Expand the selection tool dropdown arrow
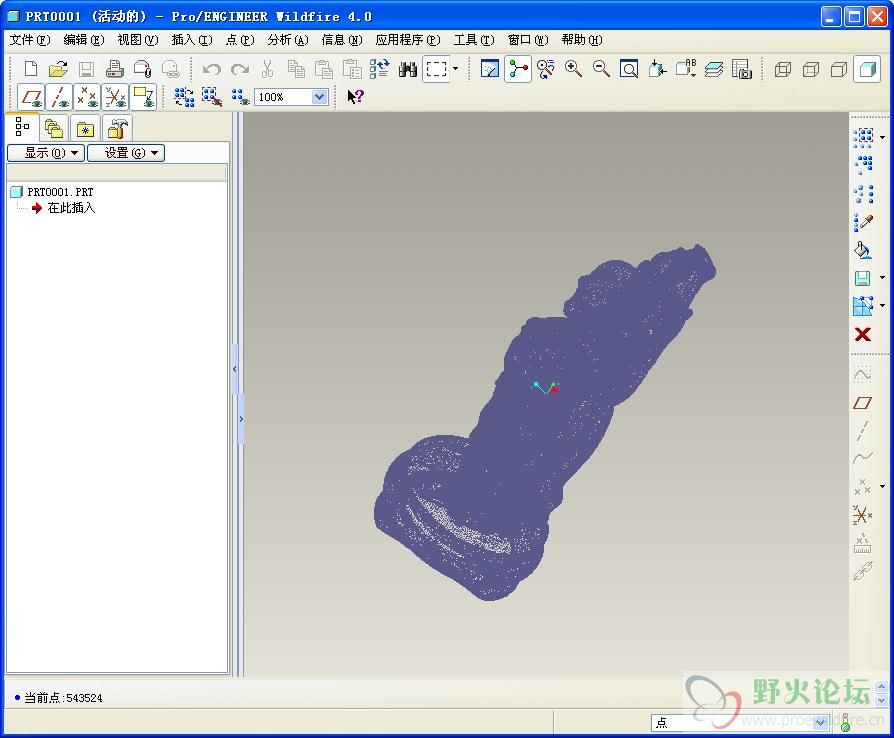This screenshot has height=738, width=894. tap(455, 69)
